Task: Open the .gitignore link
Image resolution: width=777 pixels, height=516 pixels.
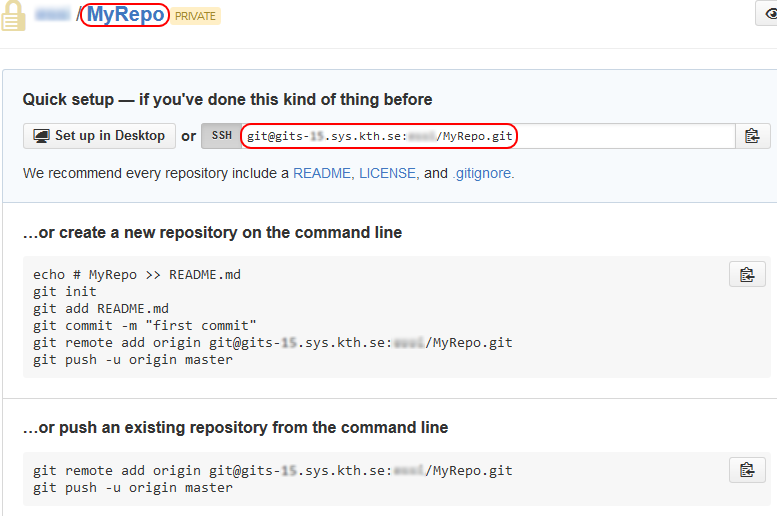Action: click(483, 173)
